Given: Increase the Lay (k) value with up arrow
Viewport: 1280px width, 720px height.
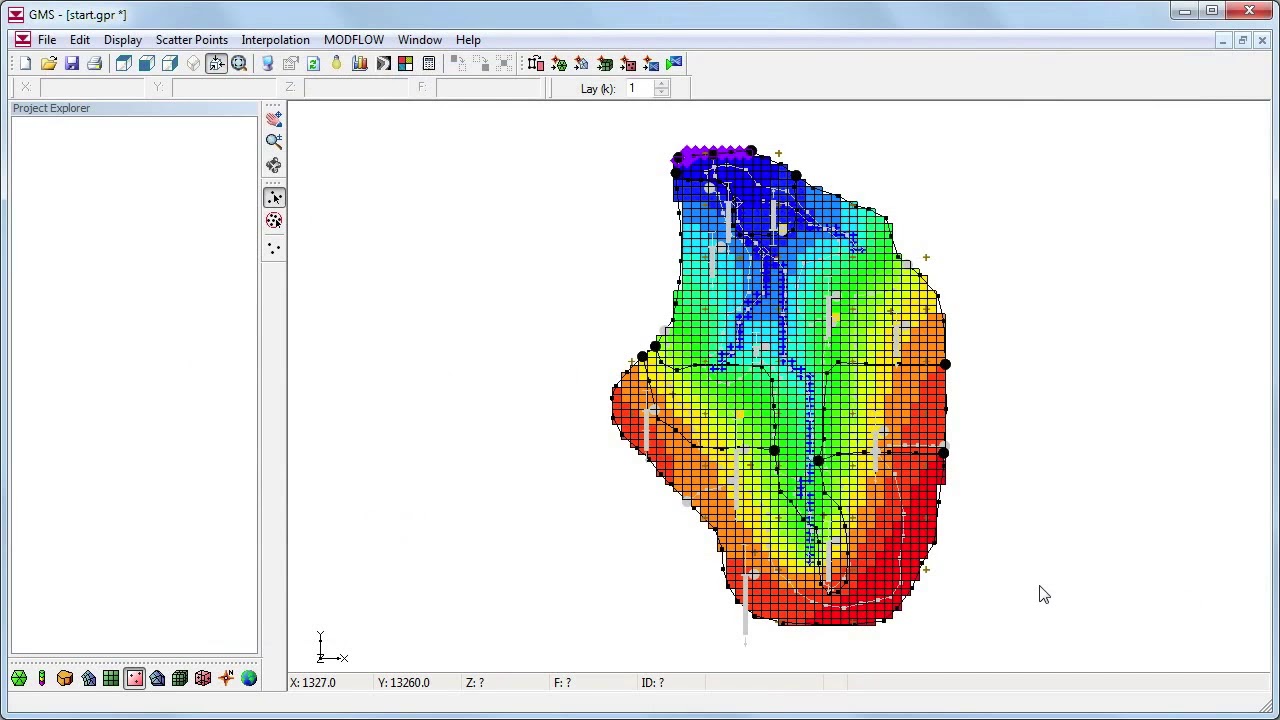Looking at the screenshot, I should [x=661, y=84].
